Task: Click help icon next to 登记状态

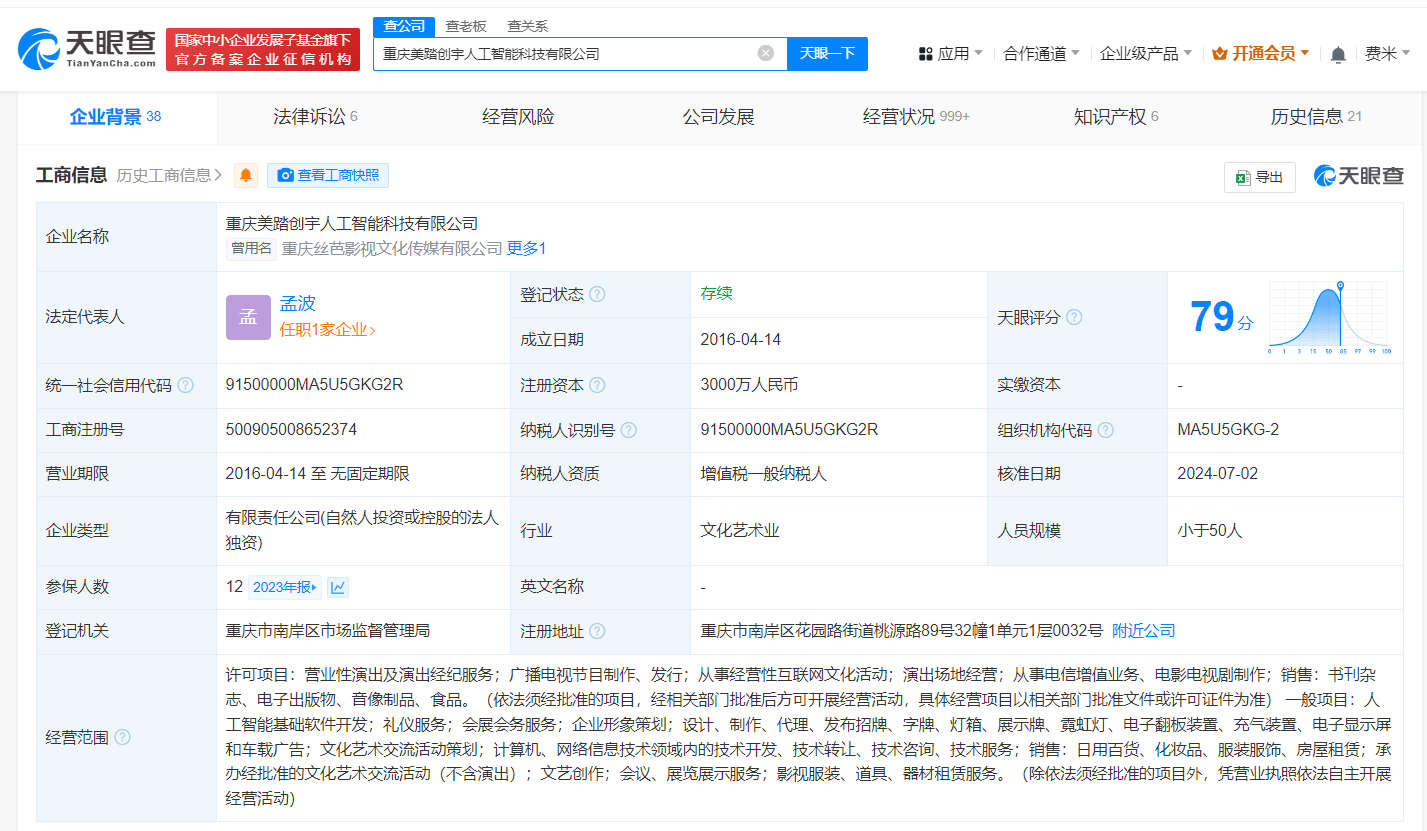Action: coord(597,294)
